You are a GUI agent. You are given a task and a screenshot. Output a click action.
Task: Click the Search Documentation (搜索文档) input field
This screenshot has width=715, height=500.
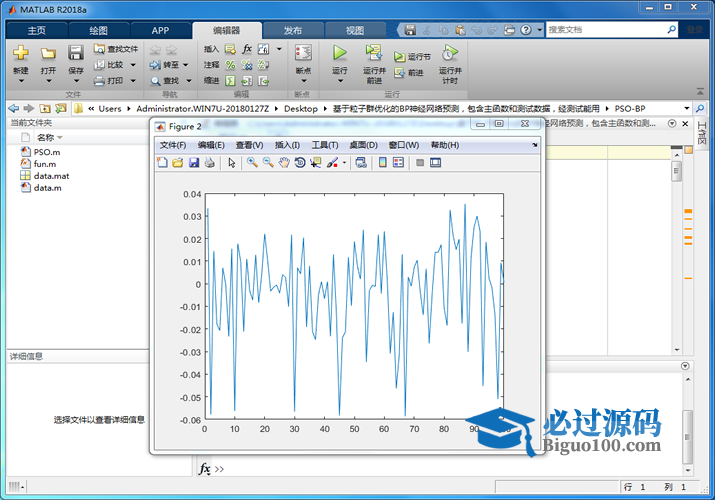pyautogui.click(x=606, y=30)
